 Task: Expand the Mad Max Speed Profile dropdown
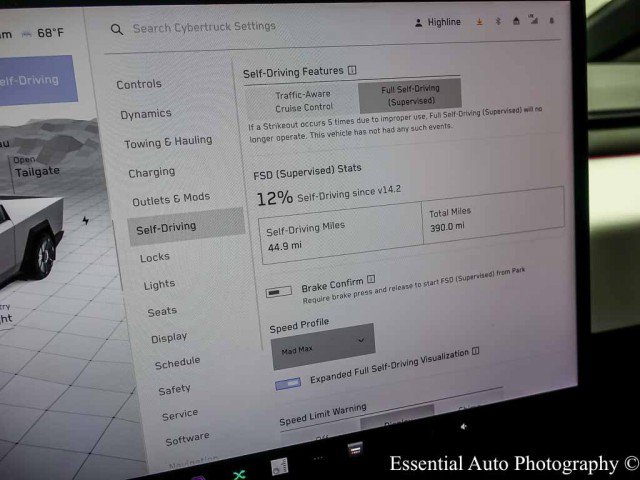[322, 347]
